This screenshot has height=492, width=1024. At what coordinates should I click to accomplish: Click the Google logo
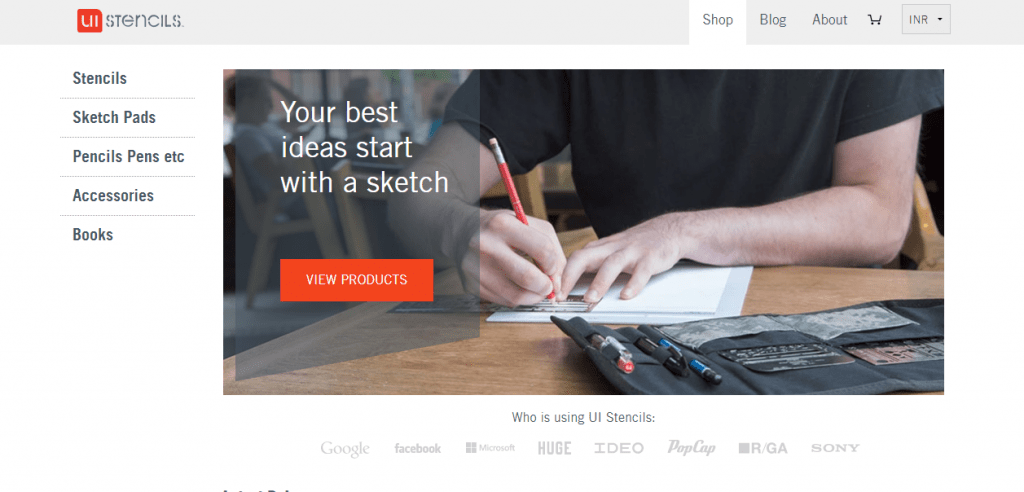(345, 449)
